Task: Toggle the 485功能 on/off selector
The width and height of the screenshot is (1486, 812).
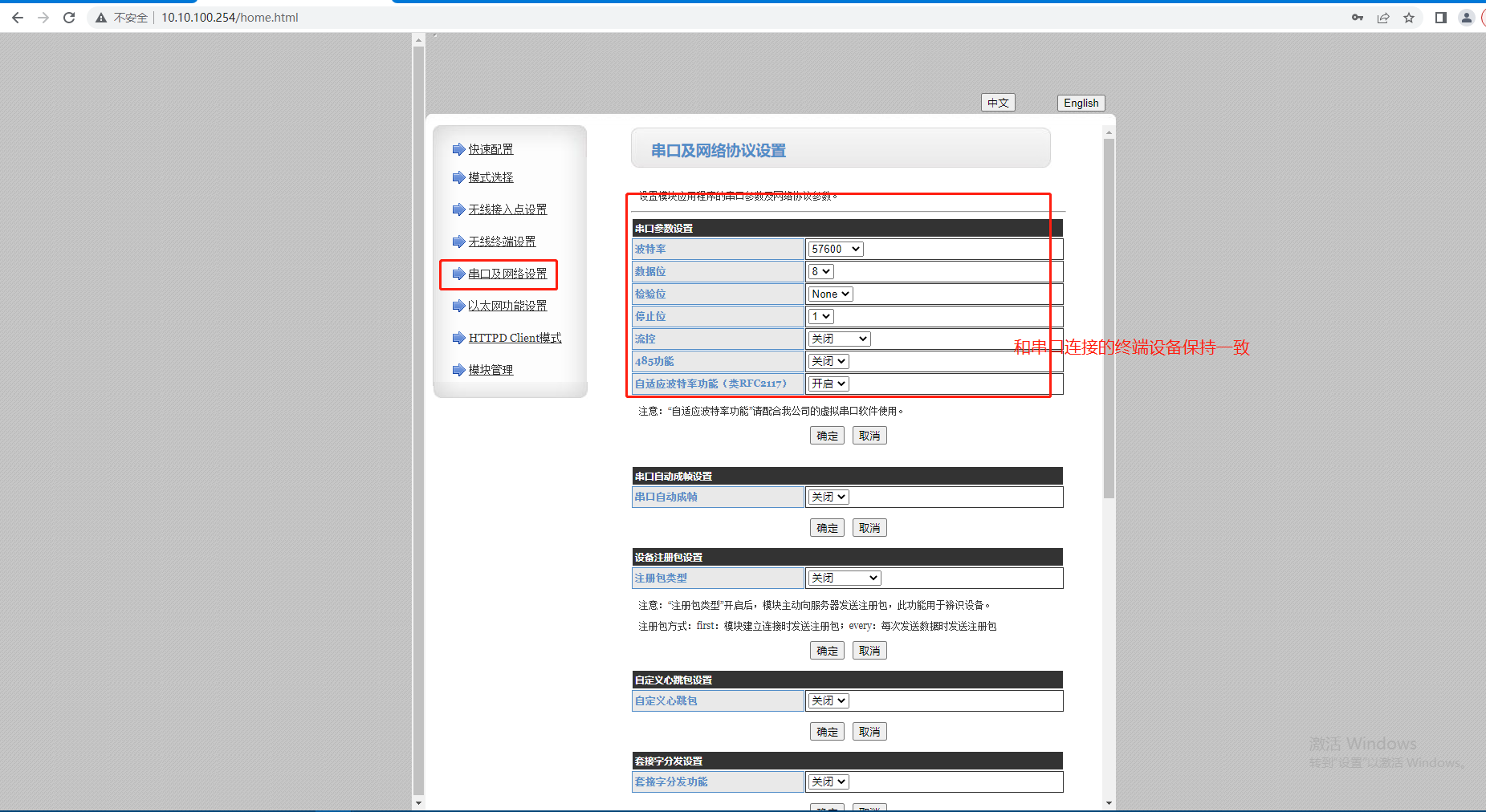Action: [828, 362]
